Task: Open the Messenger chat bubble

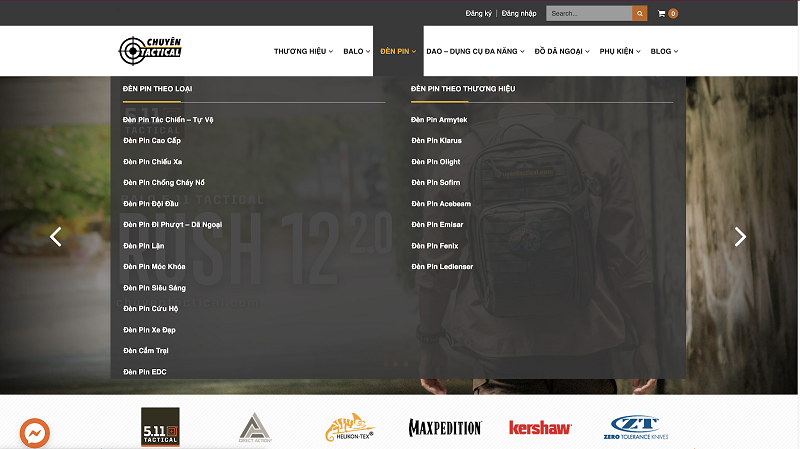Action: 35,433
